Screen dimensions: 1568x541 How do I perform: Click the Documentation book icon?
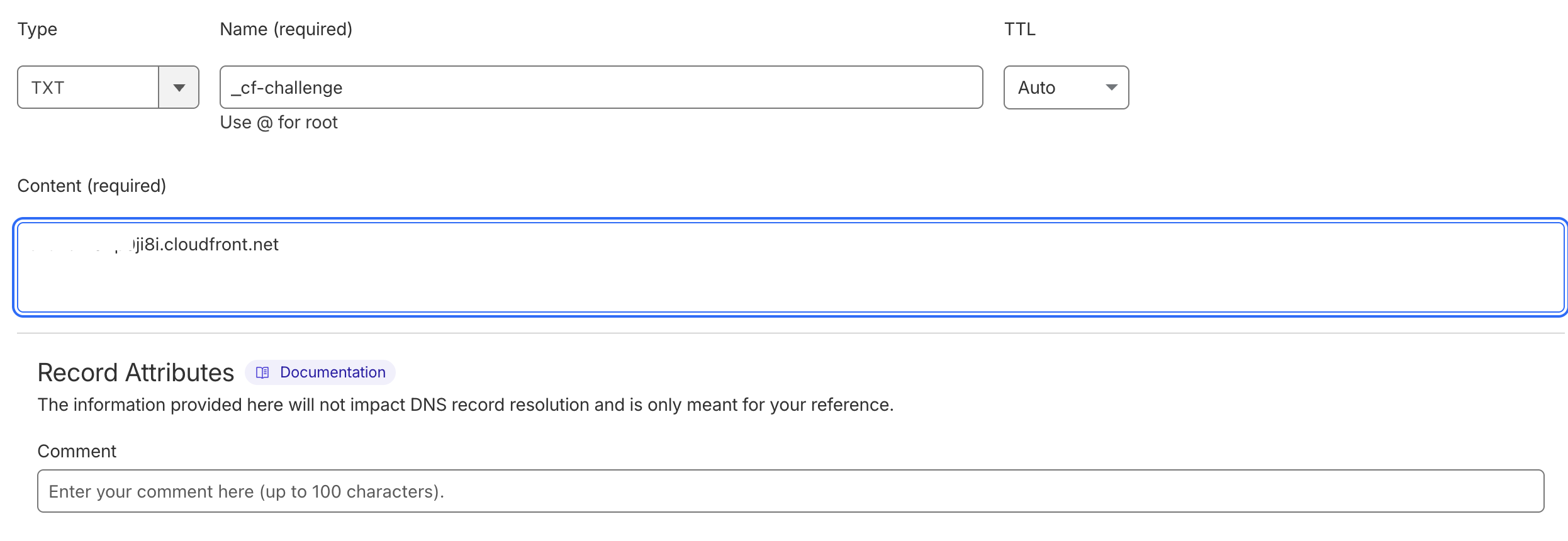(262, 372)
